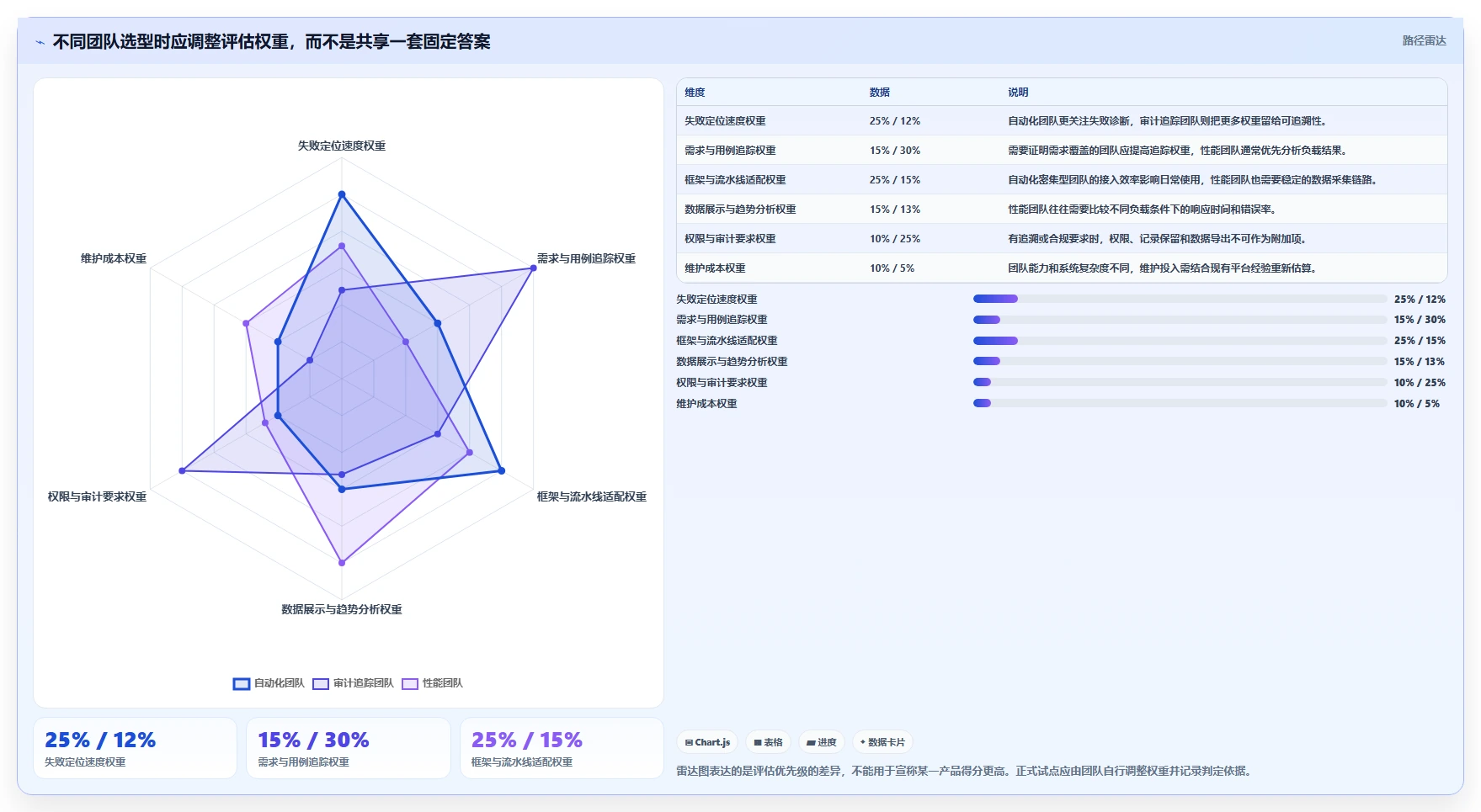The height and width of the screenshot is (812, 1481).
Task: Click the 25% / 12% value in the table
Action: point(895,121)
